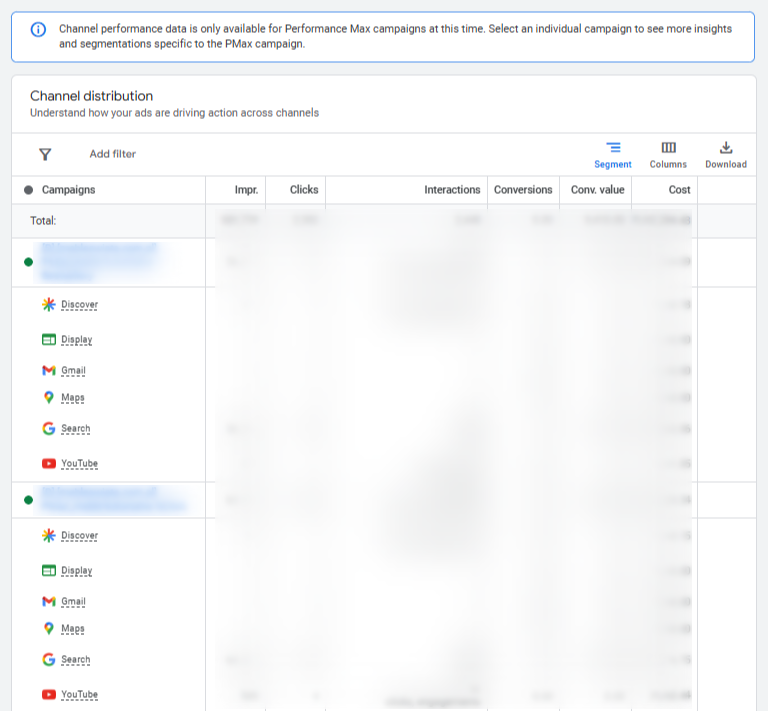The width and height of the screenshot is (768, 711).
Task: Click Maps pin icon under the first campaign
Action: click(48, 397)
